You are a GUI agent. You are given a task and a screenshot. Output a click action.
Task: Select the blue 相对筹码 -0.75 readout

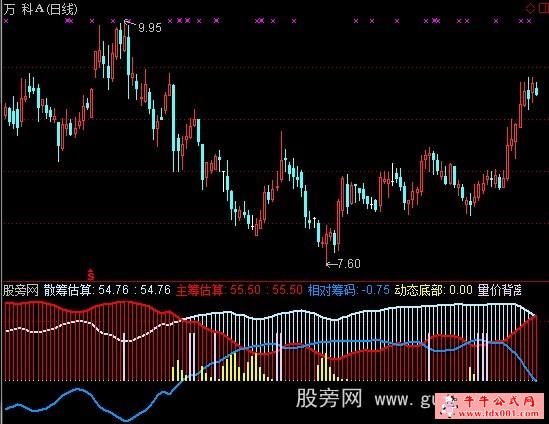pyautogui.click(x=349, y=290)
